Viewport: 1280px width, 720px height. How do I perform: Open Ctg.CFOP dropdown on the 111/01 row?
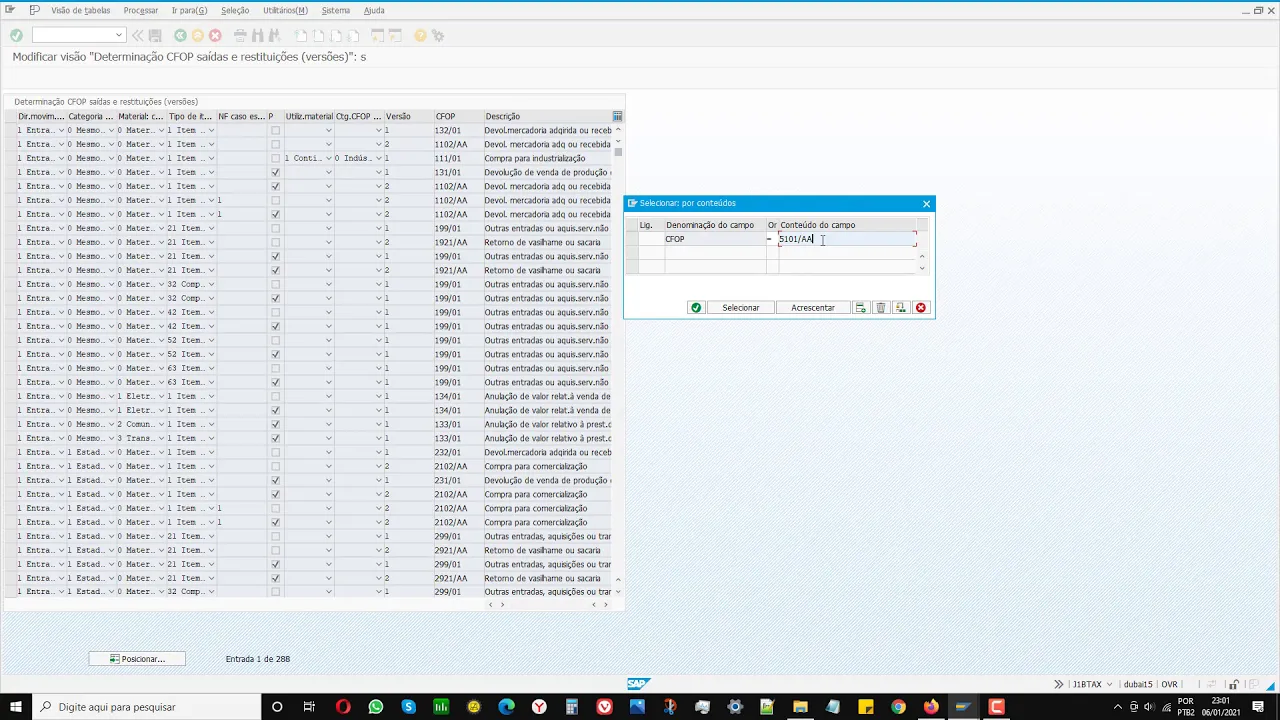pyautogui.click(x=379, y=158)
